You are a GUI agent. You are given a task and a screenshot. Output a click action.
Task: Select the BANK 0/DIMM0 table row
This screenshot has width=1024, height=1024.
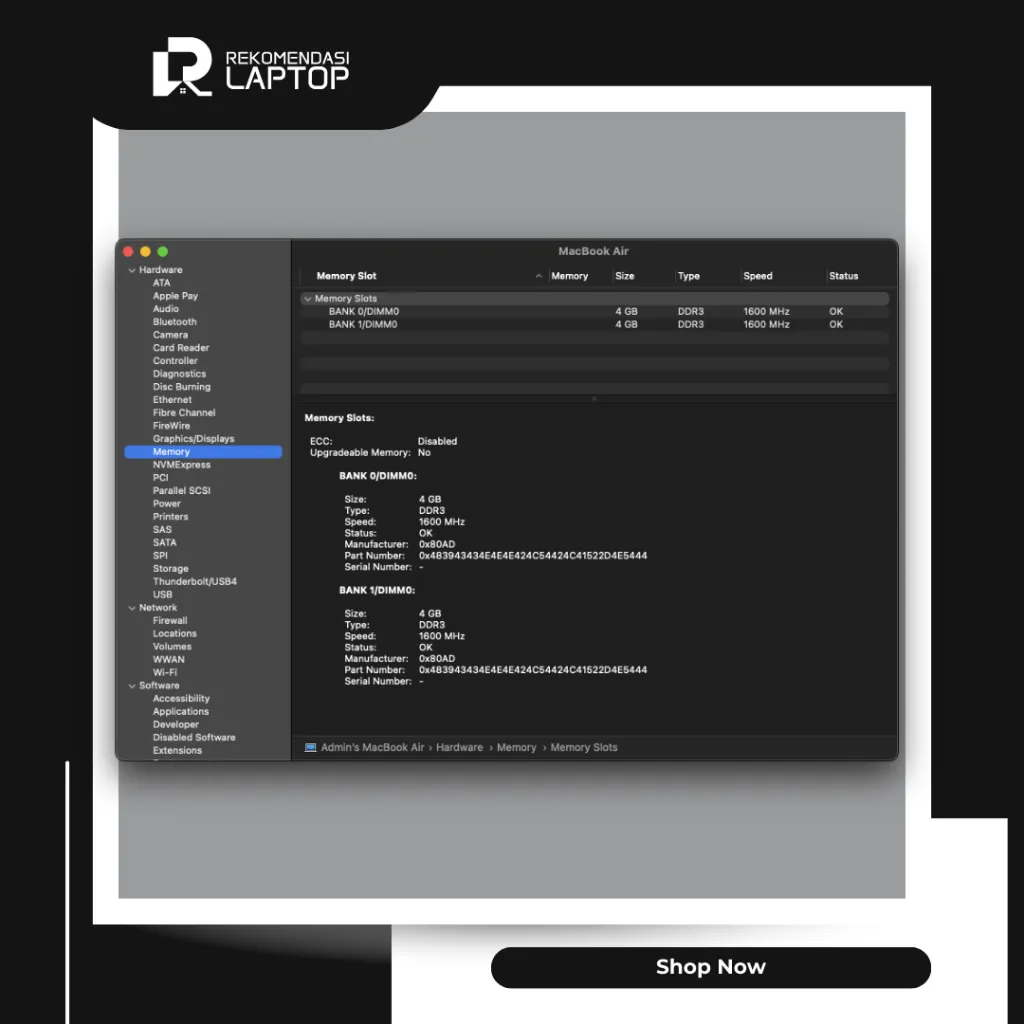point(364,312)
